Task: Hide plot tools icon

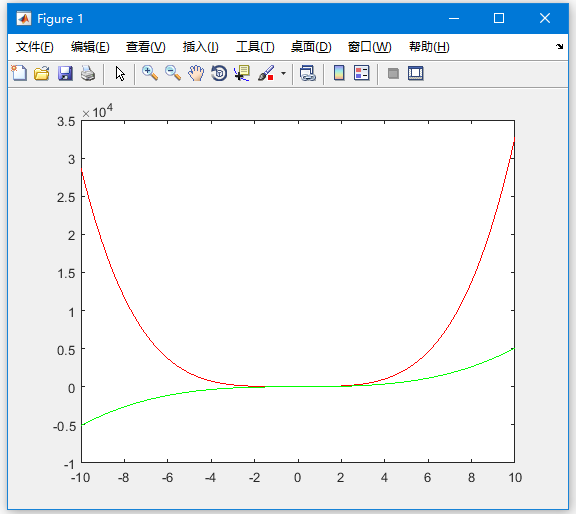Action: (x=393, y=73)
